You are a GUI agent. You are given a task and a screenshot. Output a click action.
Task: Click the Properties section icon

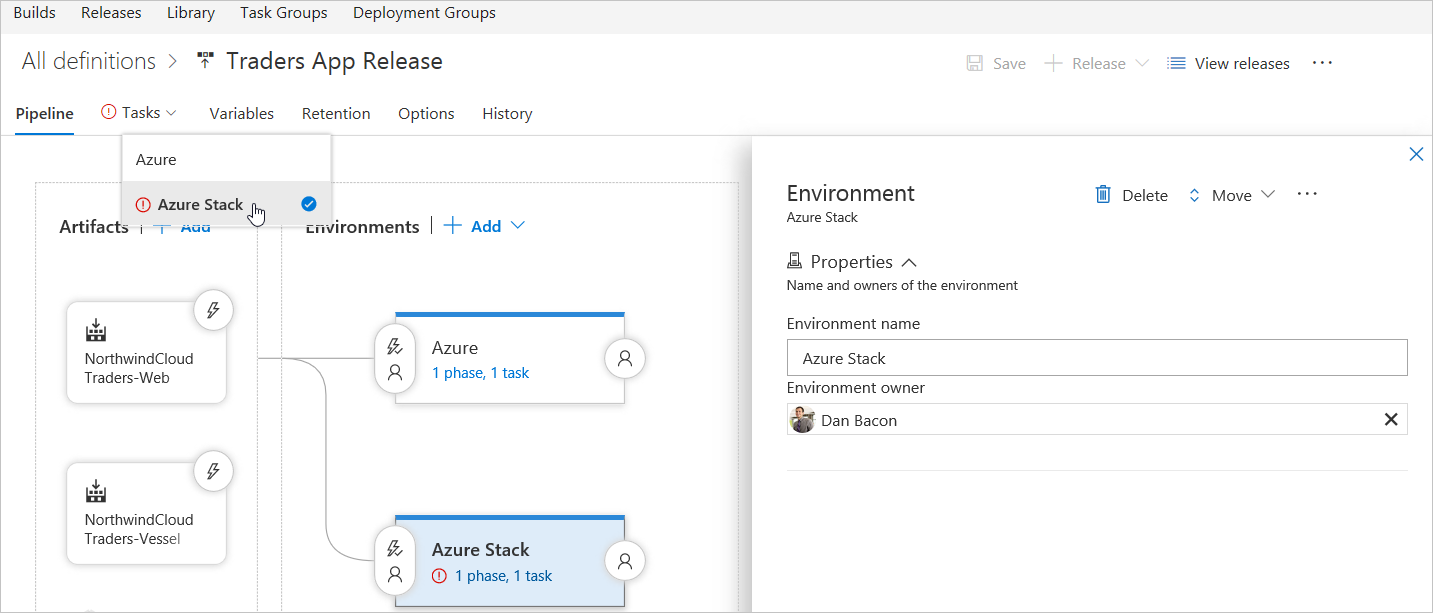[x=795, y=261]
